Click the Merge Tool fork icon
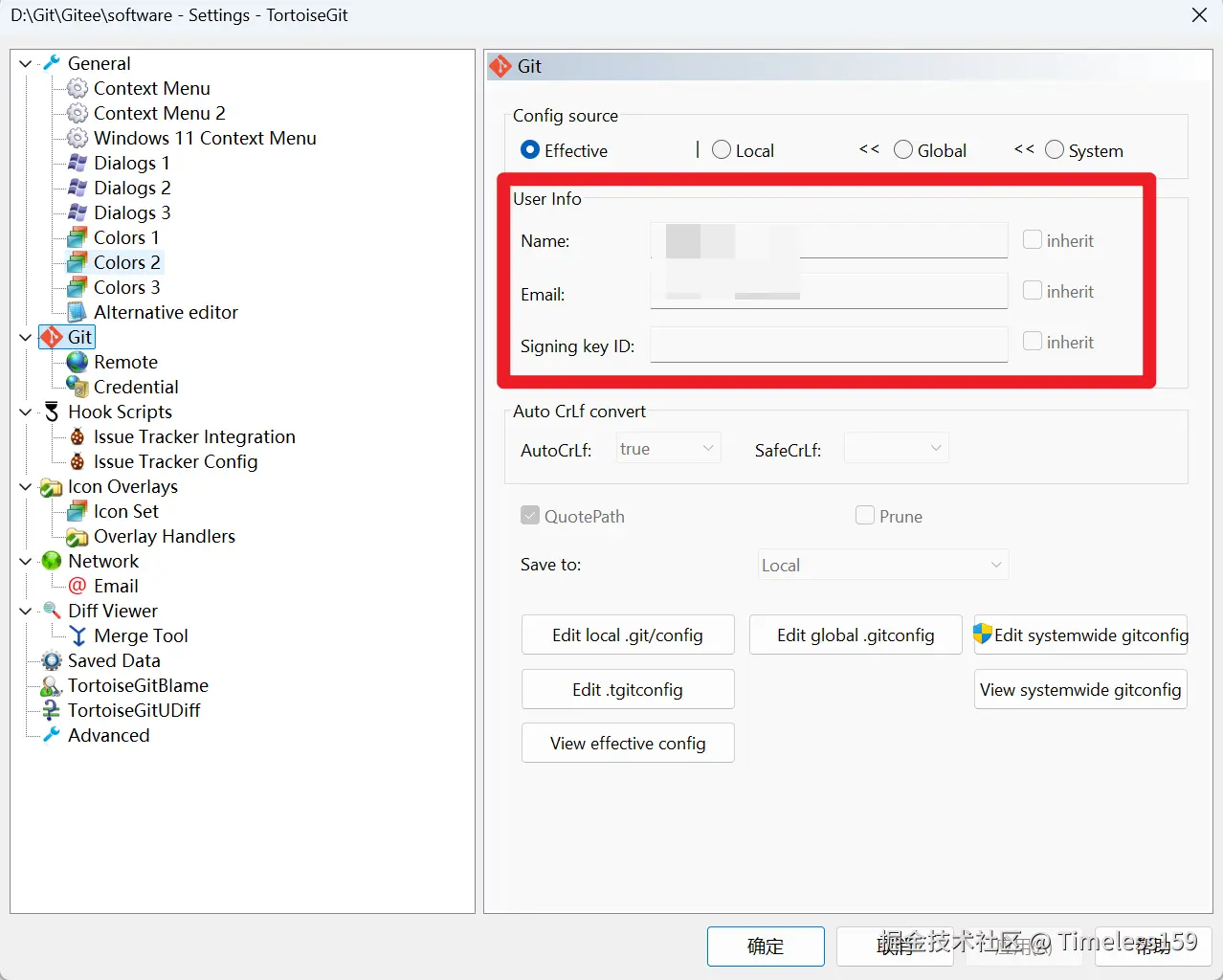 coord(78,635)
